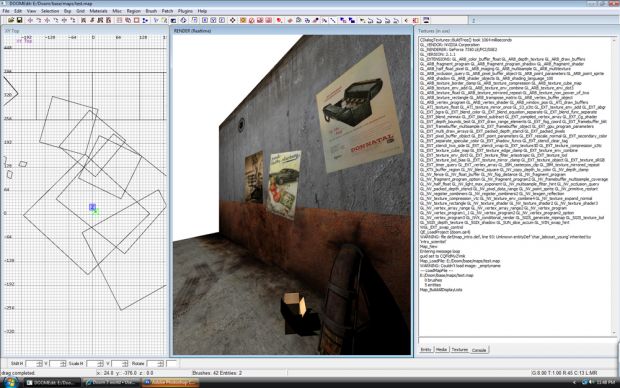Click the diagonal line tool icon

(x=333, y=20)
